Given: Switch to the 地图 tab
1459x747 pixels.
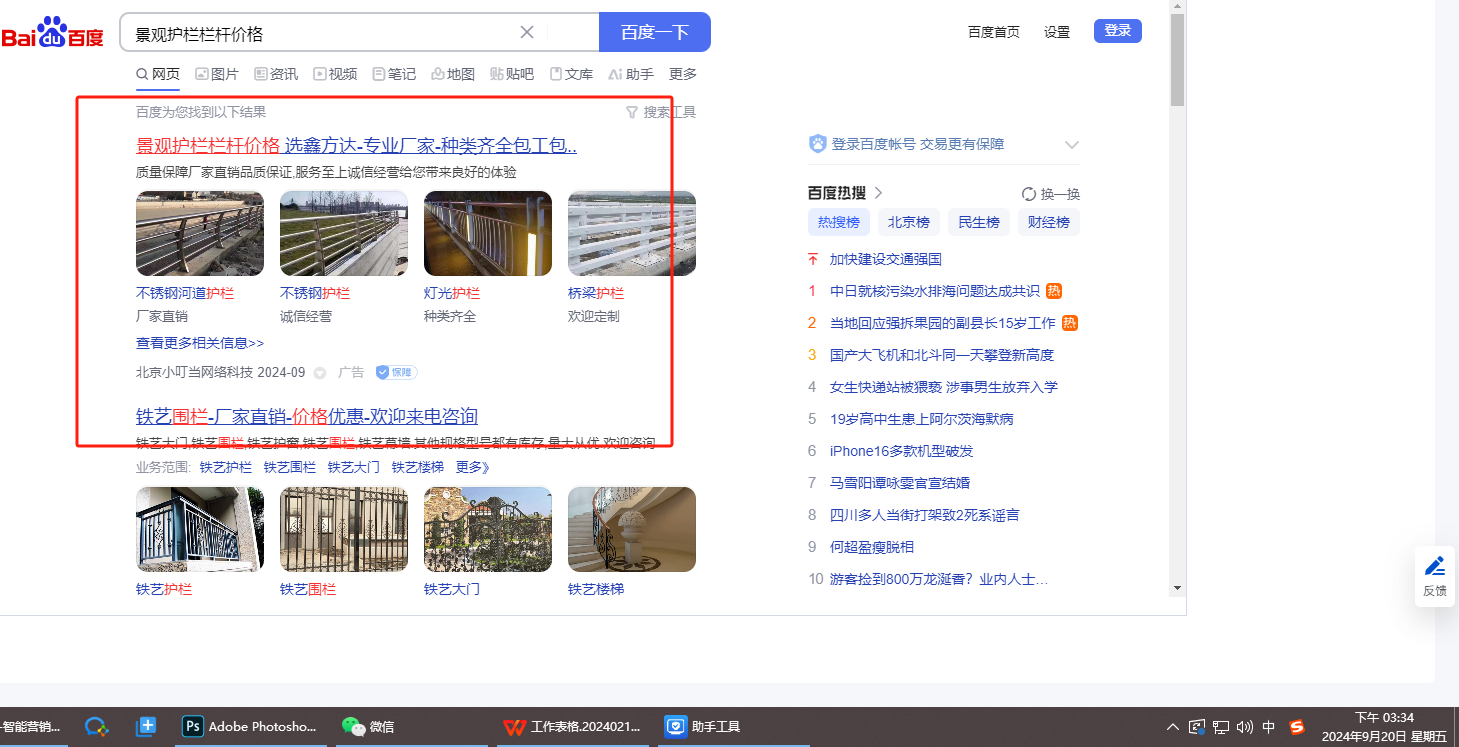Looking at the screenshot, I should click(x=453, y=74).
